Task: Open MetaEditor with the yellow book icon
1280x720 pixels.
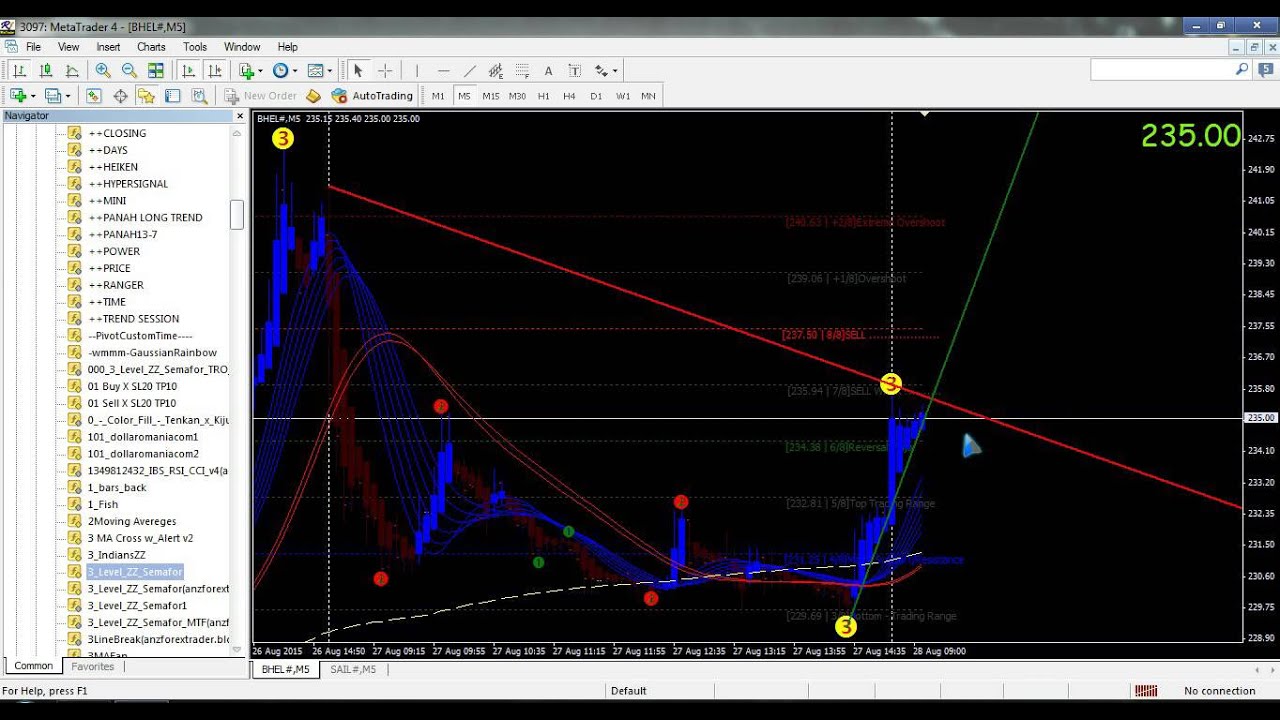Action: click(313, 96)
